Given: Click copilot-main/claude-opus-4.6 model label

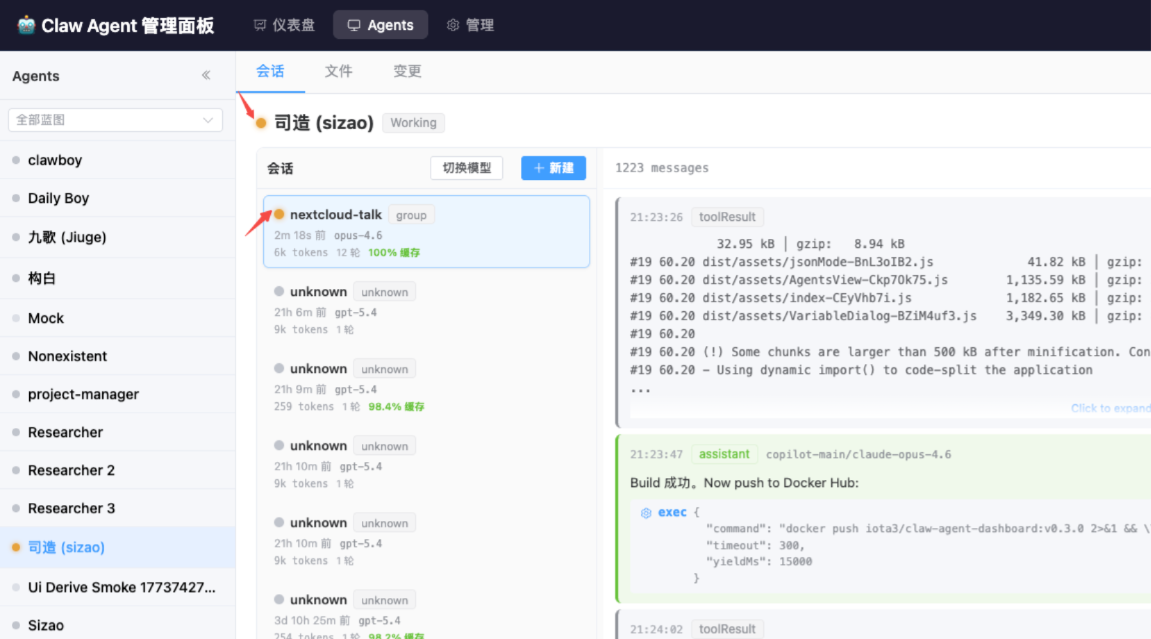Looking at the screenshot, I should [x=858, y=454].
